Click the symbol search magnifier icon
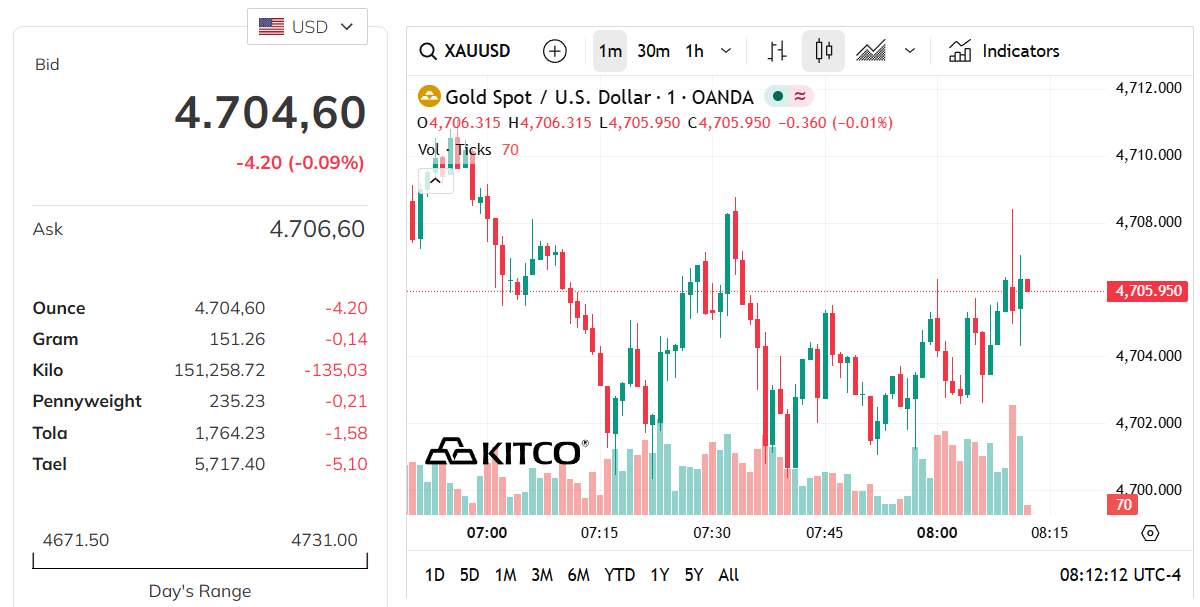 (428, 50)
